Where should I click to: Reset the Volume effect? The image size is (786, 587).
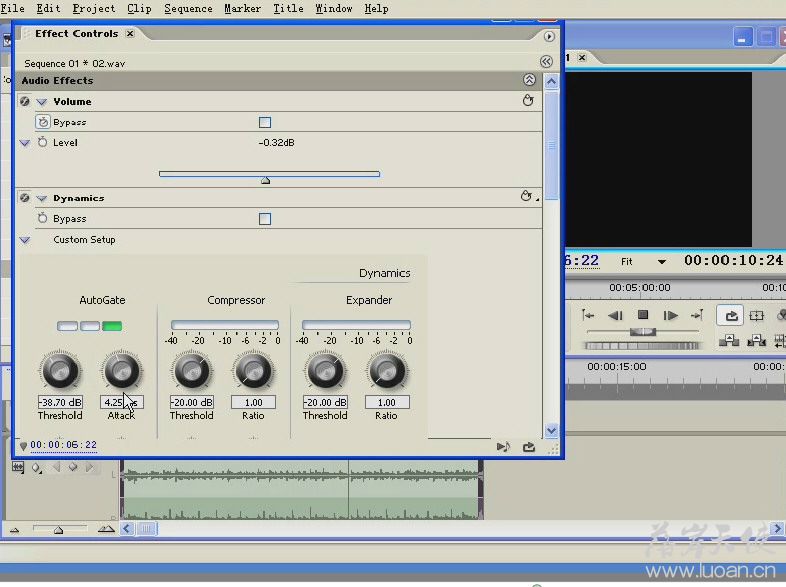[x=528, y=100]
